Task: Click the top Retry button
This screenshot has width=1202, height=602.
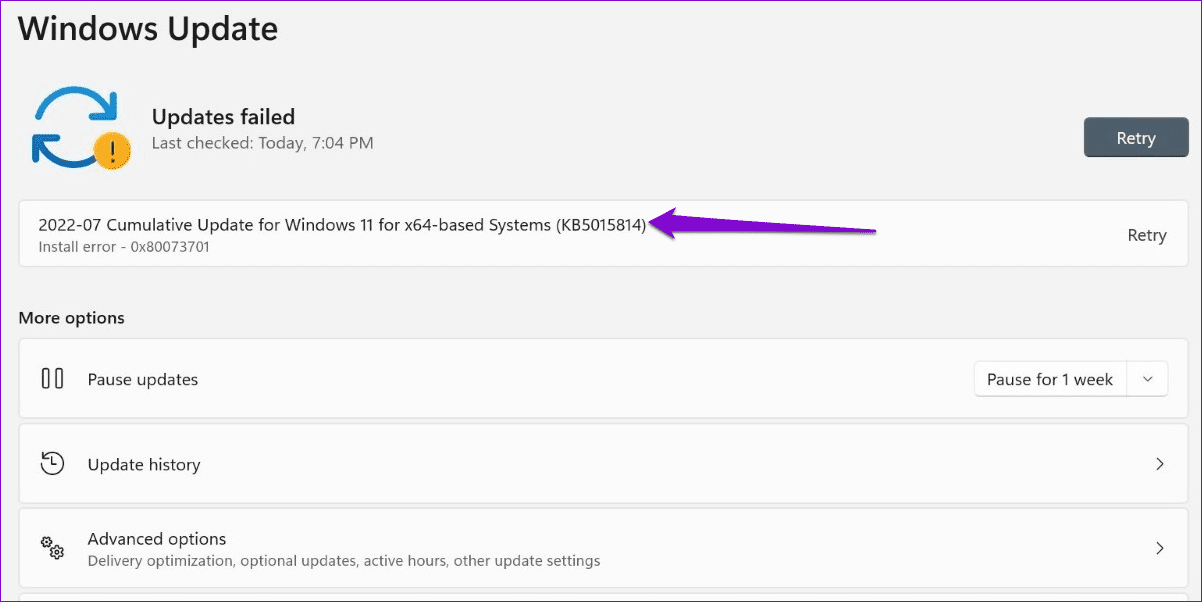Action: [1136, 137]
